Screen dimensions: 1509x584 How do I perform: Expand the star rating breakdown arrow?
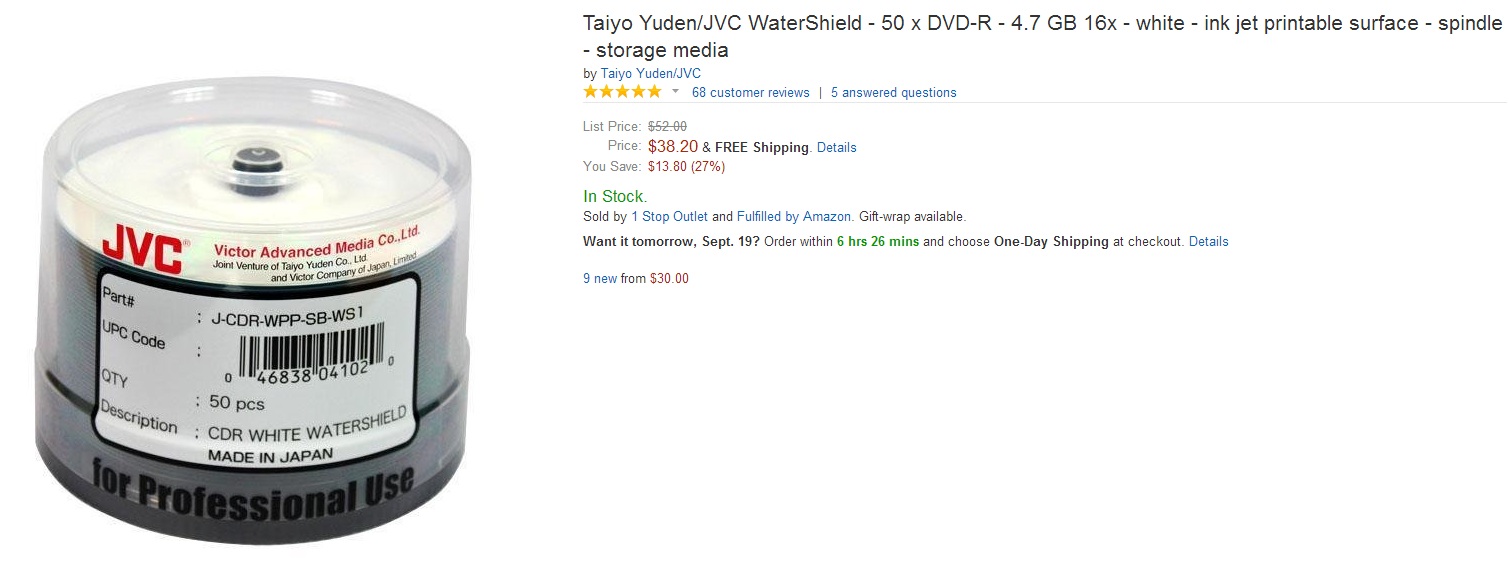675,92
